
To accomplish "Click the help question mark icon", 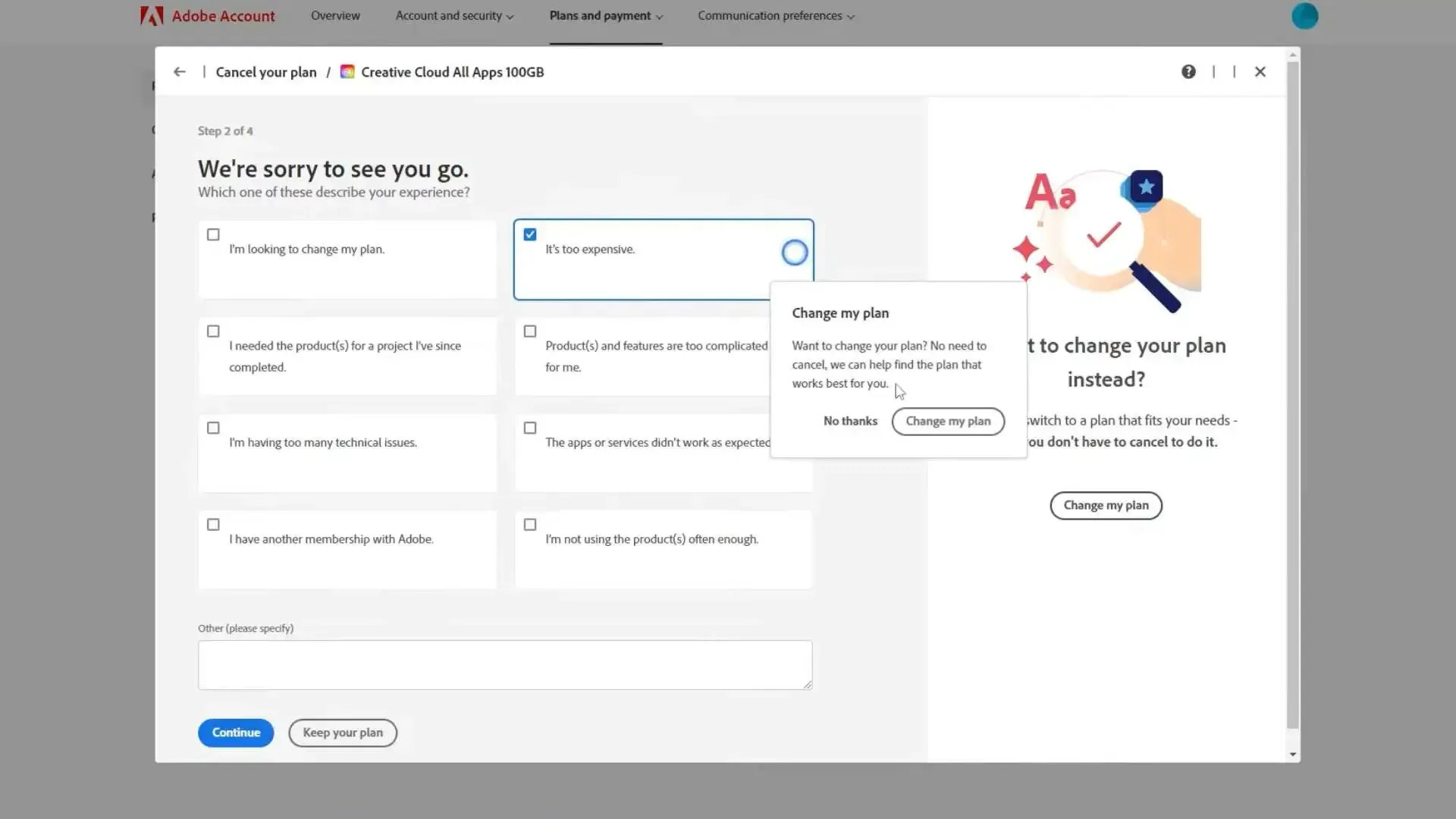I will point(1189,71).
